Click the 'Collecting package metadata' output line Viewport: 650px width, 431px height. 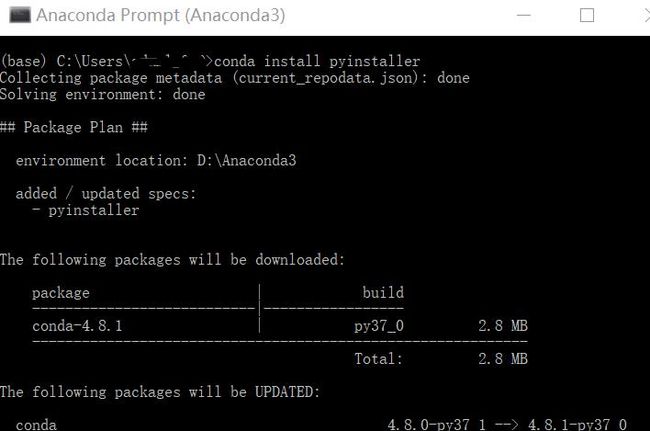point(235,78)
